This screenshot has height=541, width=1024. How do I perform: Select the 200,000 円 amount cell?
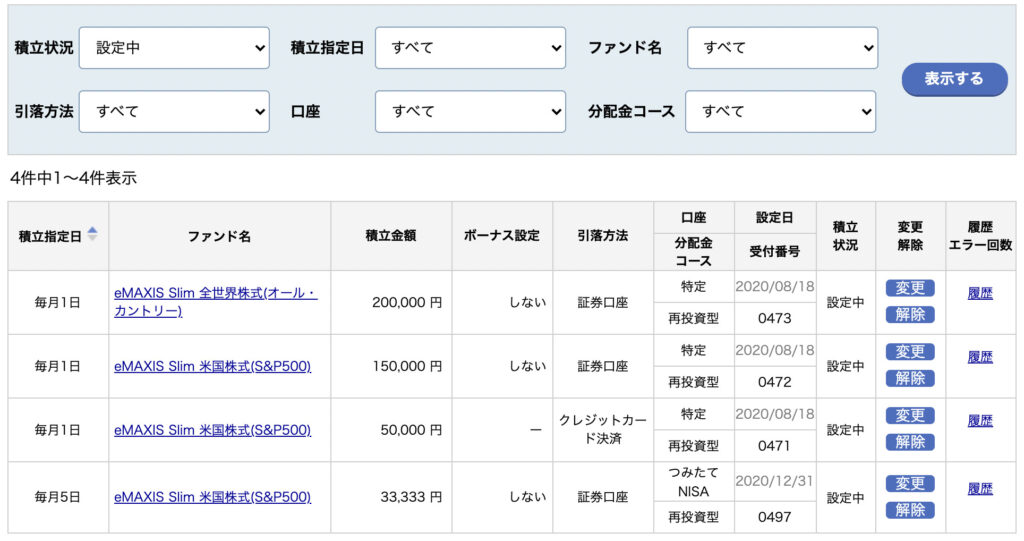click(391, 303)
